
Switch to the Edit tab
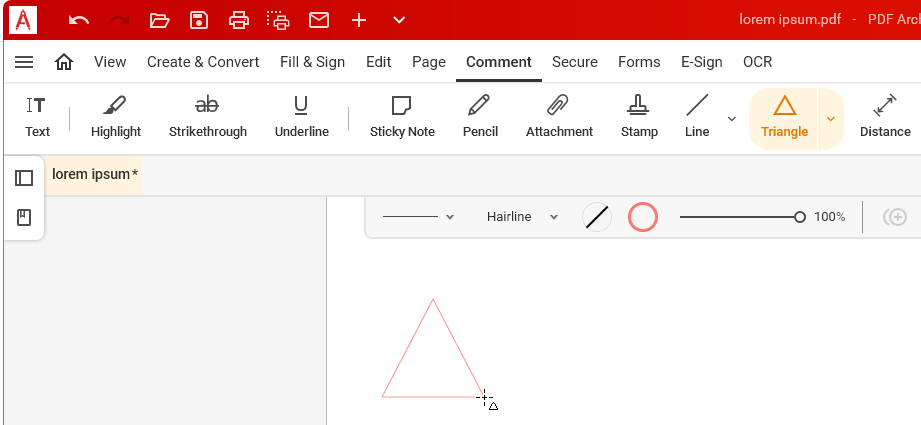378,62
